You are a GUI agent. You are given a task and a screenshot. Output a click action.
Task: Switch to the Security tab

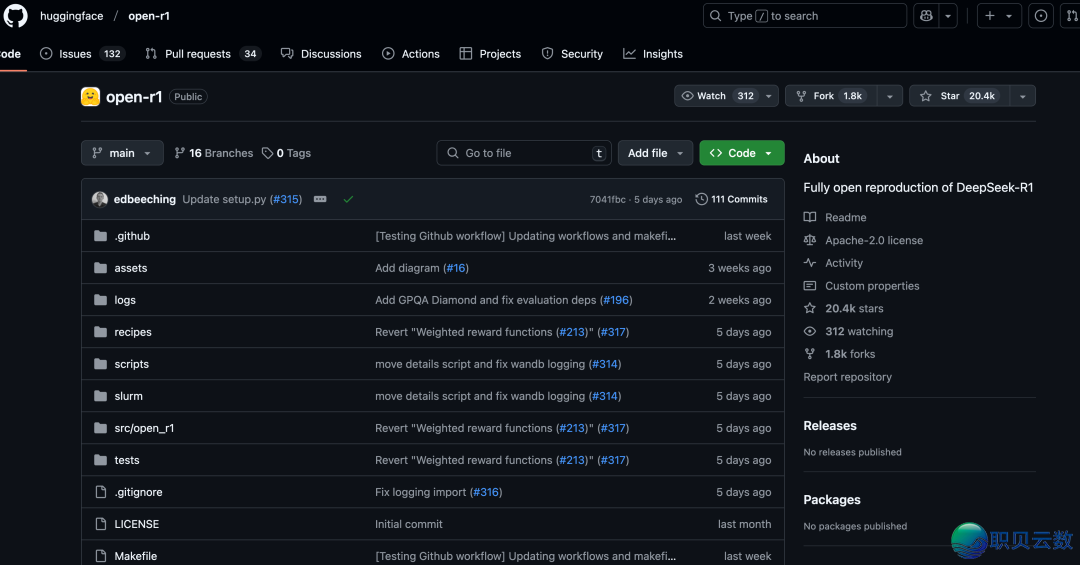pyautogui.click(x=572, y=54)
